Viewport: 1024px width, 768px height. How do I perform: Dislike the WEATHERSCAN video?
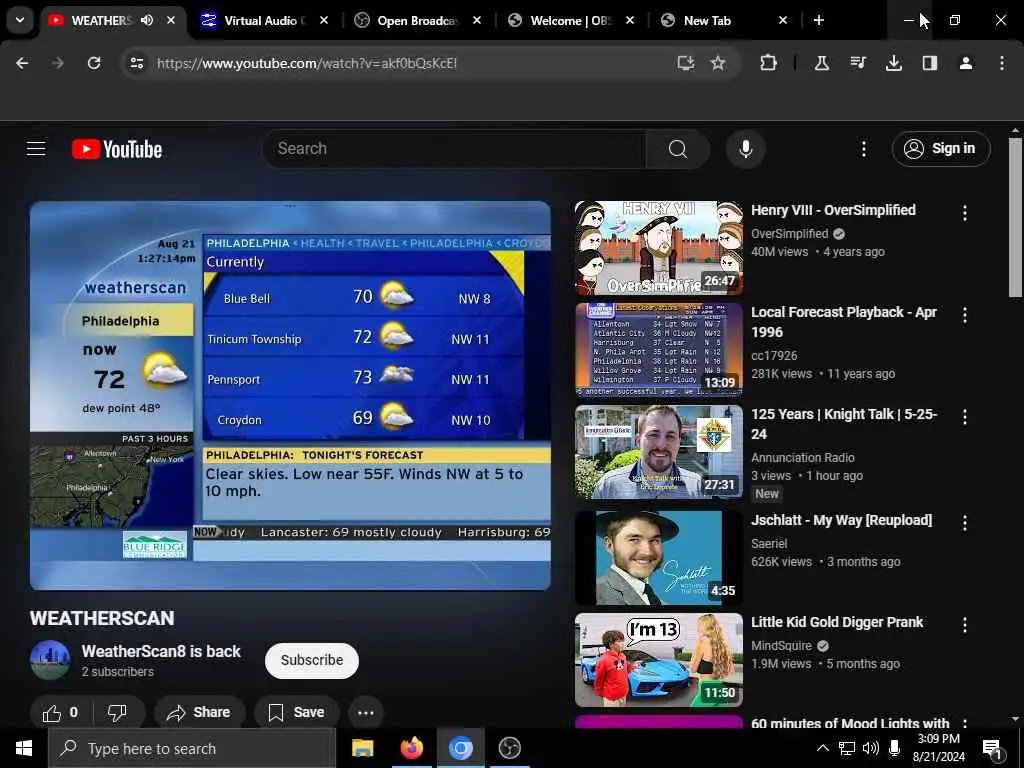coord(117,712)
